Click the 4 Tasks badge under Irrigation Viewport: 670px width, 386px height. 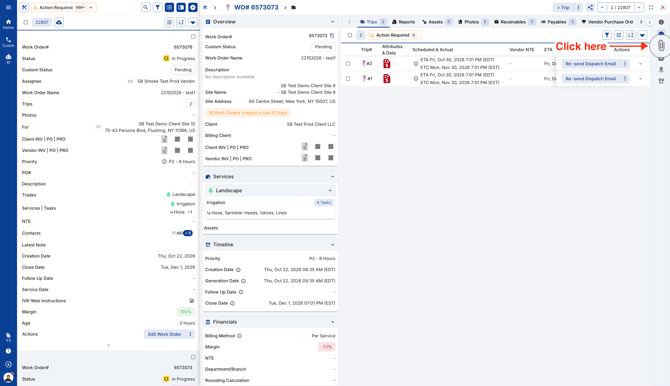tap(323, 203)
